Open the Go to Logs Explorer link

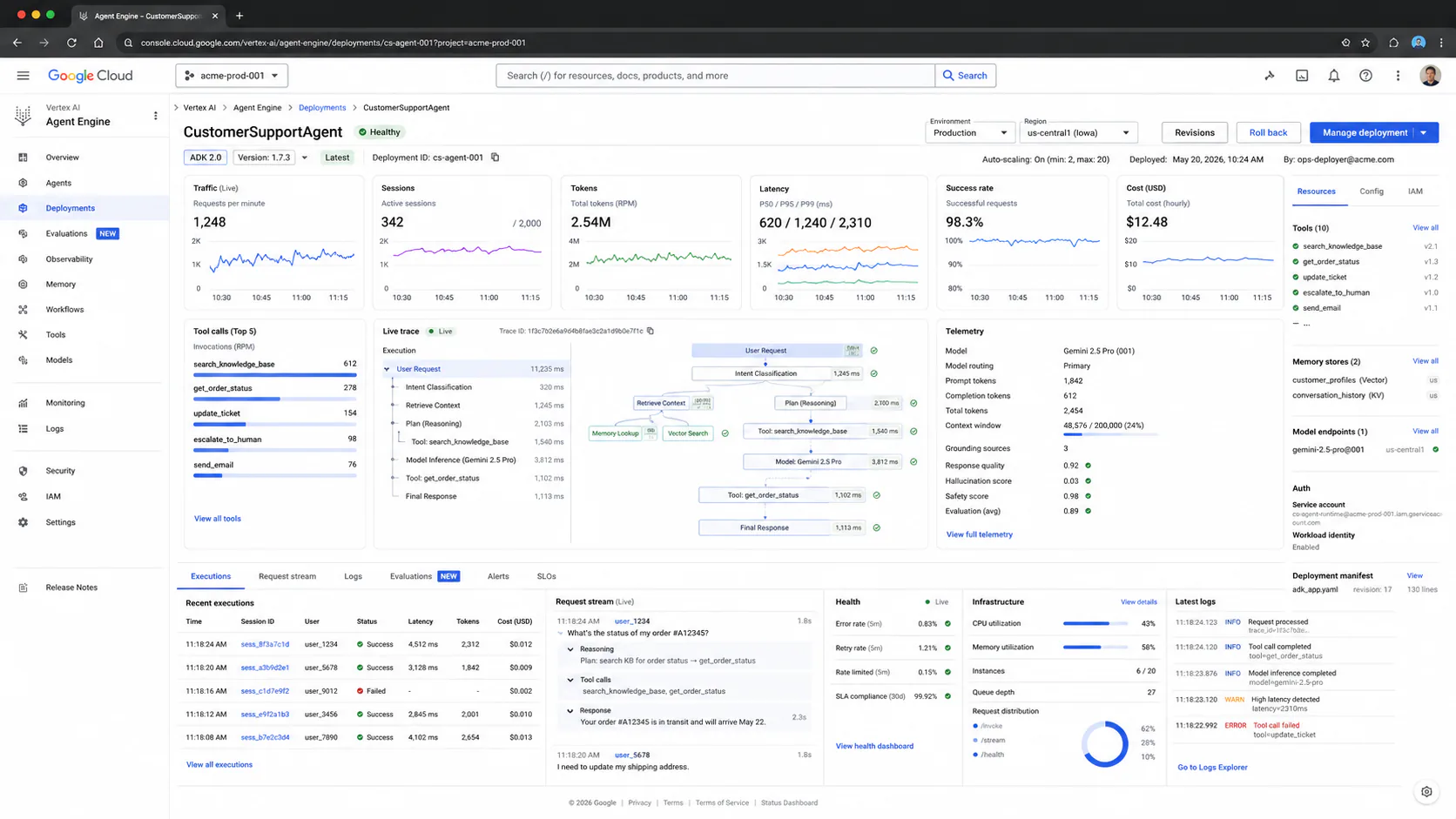tap(1212, 768)
